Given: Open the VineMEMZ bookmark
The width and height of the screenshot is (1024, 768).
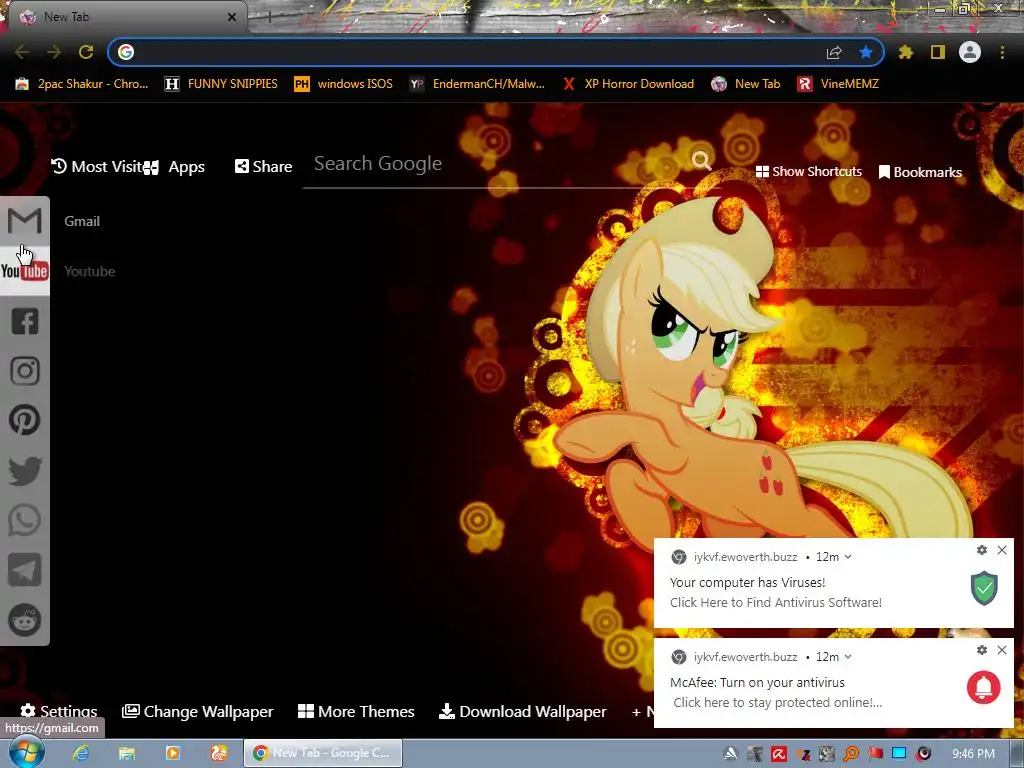Looking at the screenshot, I should 839,84.
